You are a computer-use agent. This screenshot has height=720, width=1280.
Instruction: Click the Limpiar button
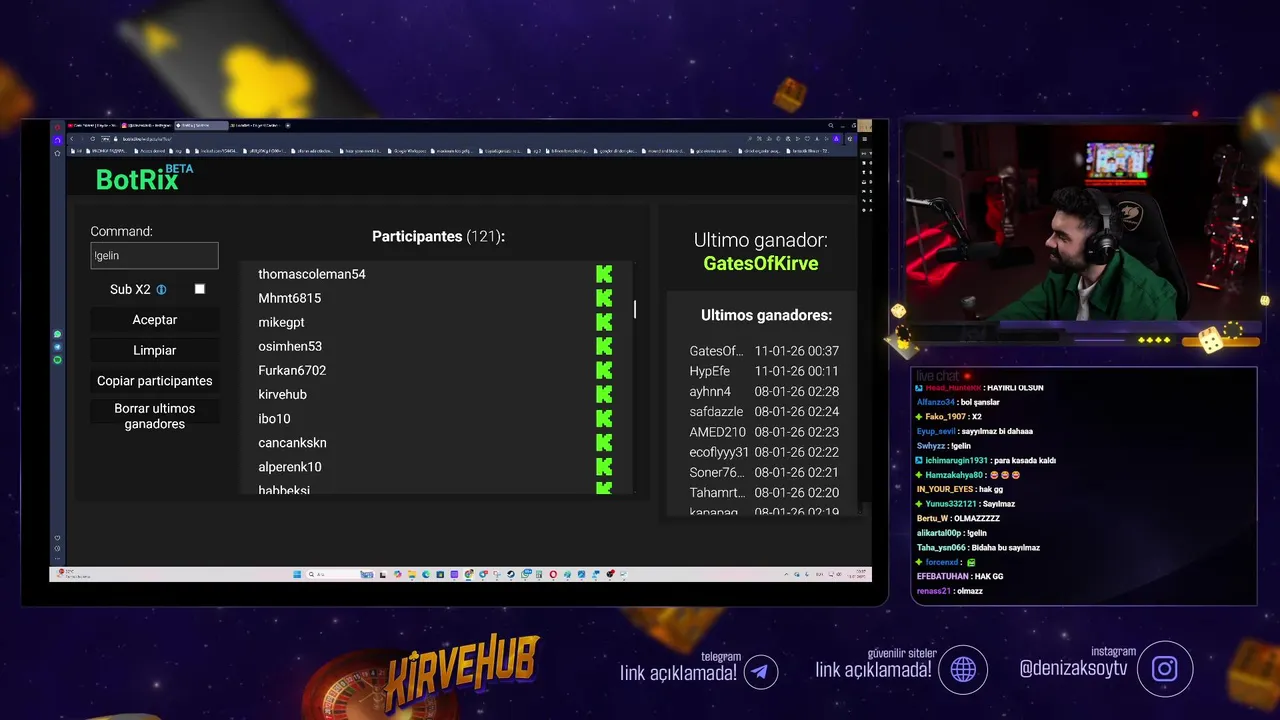154,350
